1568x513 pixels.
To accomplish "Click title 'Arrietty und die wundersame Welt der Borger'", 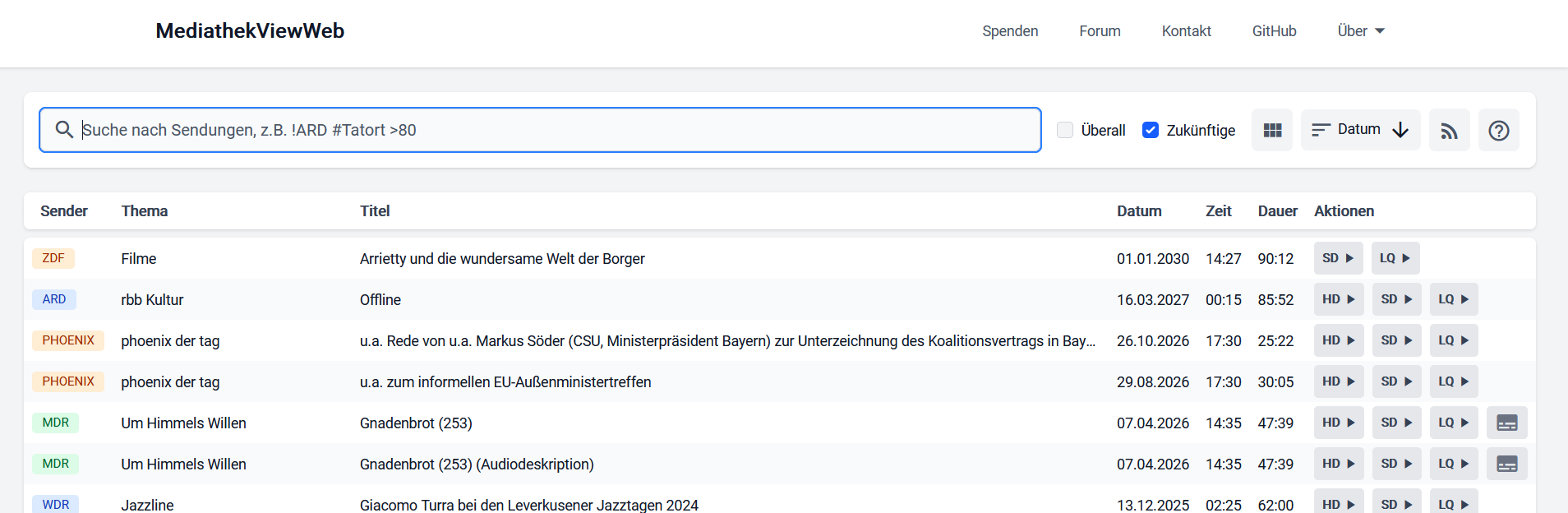I will [x=502, y=259].
